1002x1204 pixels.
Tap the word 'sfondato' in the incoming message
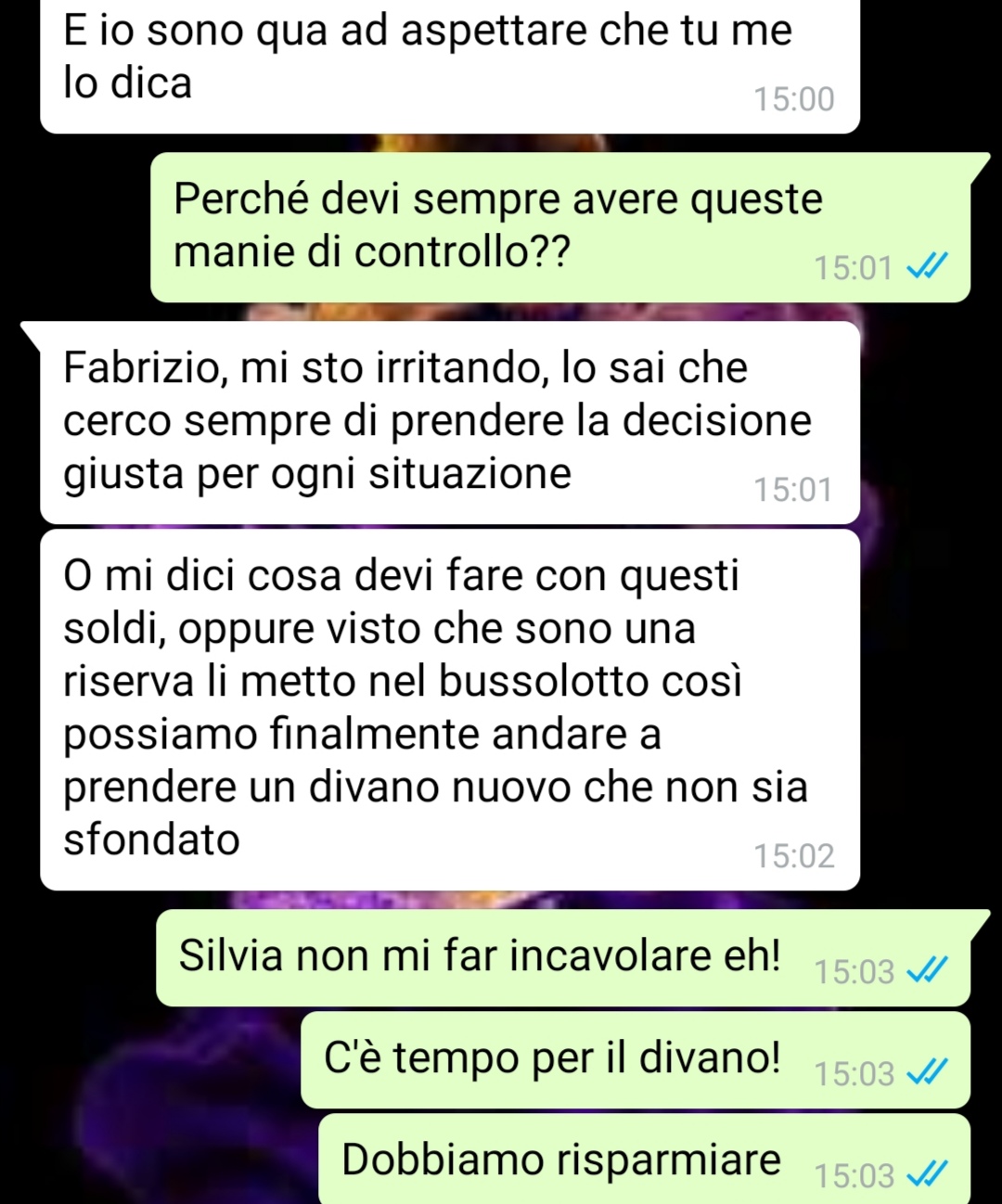151,839
